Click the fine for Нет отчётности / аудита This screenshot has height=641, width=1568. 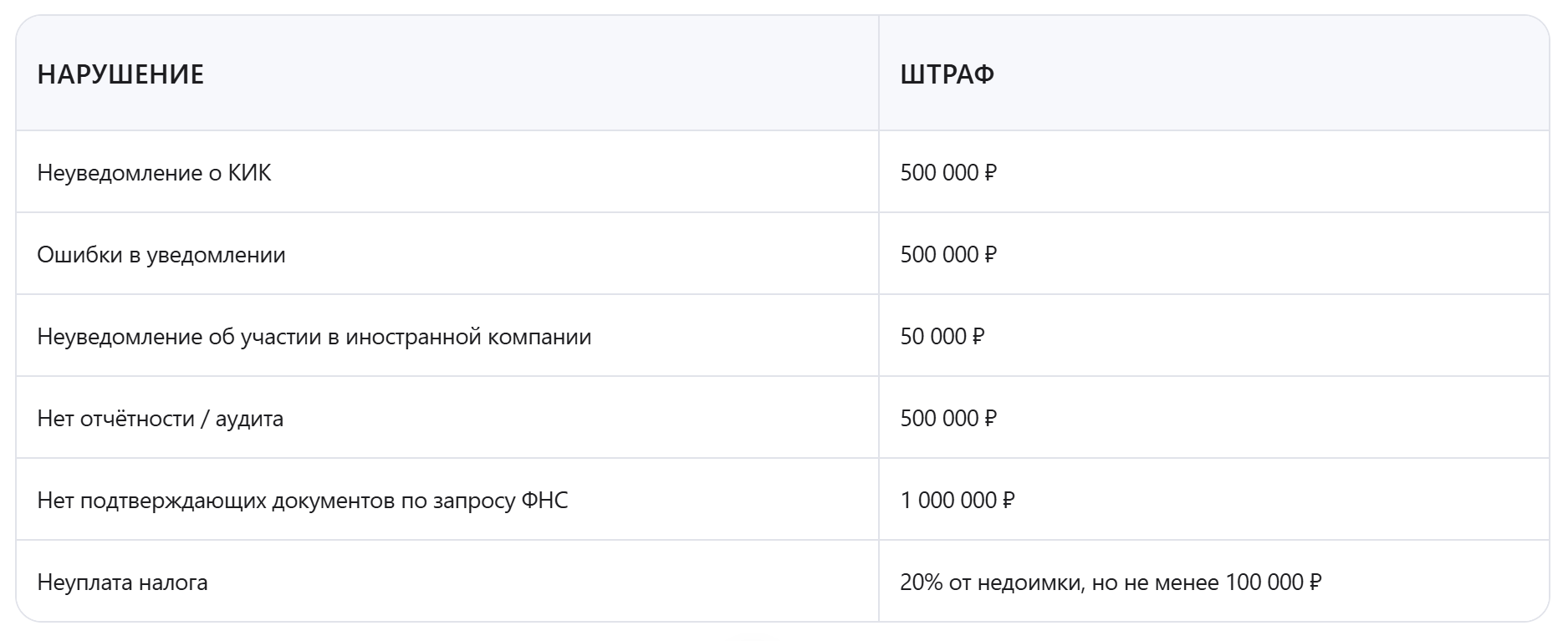(x=948, y=419)
